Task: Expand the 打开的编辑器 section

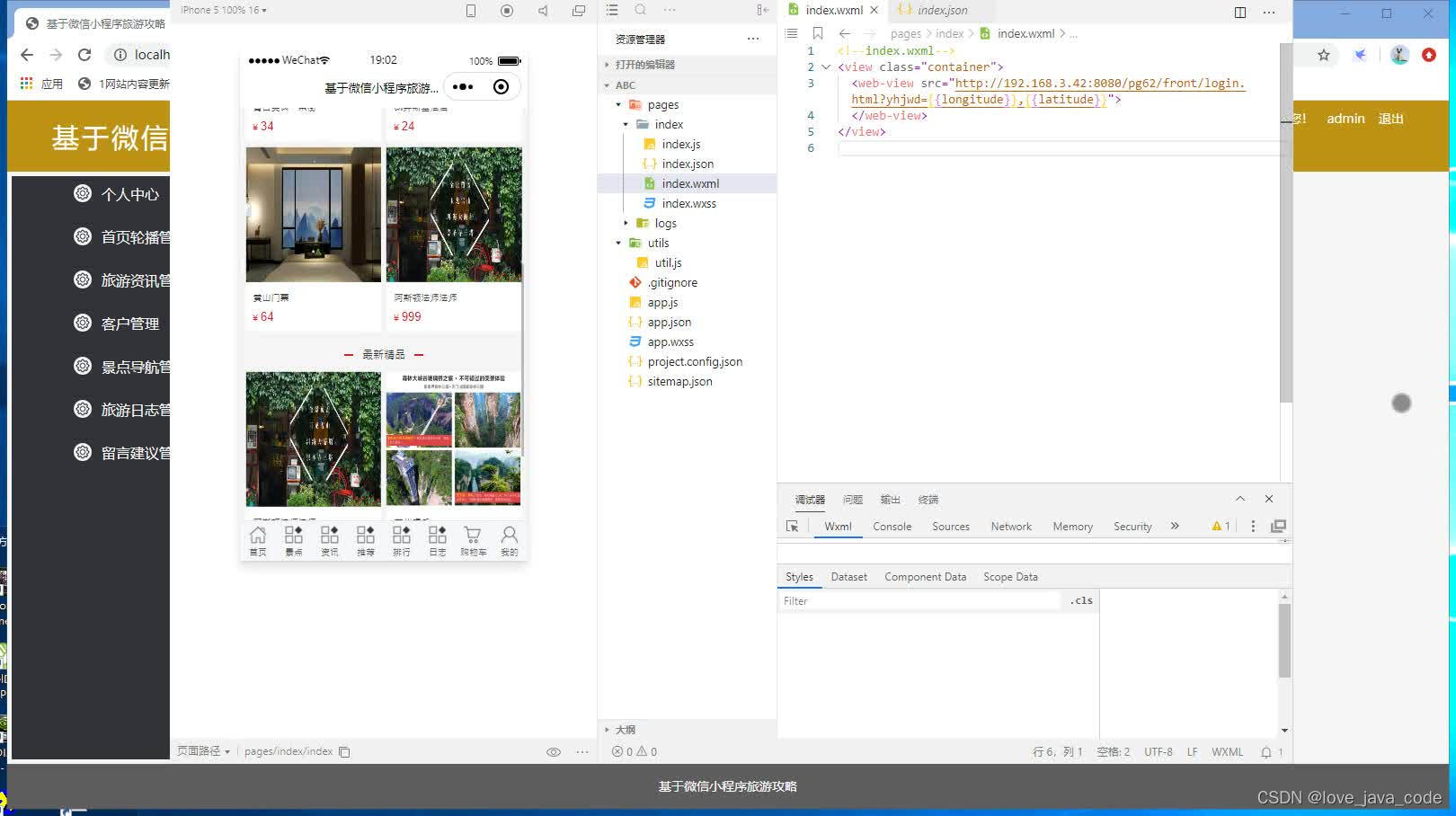Action: click(x=644, y=65)
